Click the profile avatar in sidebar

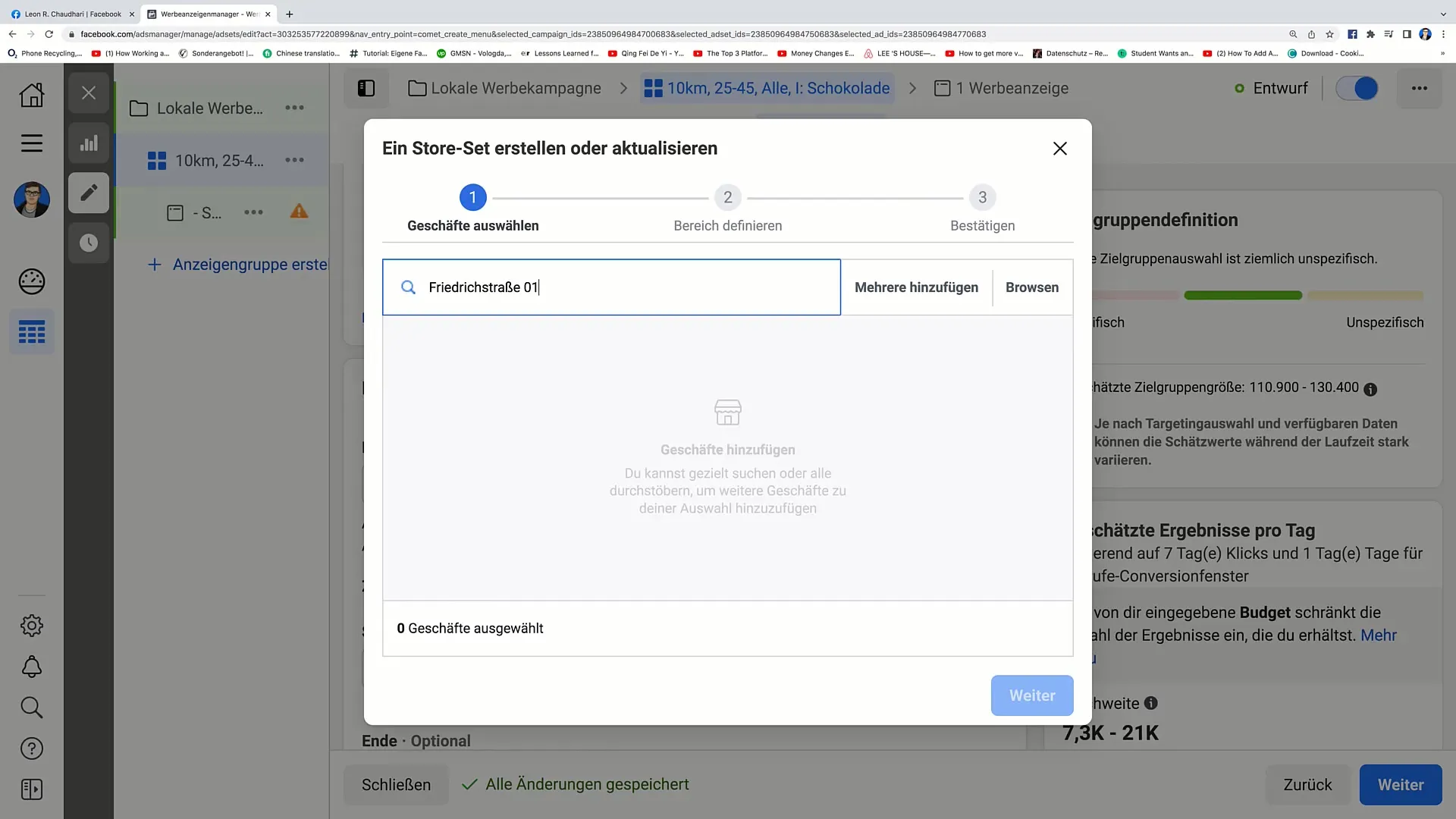[32, 199]
